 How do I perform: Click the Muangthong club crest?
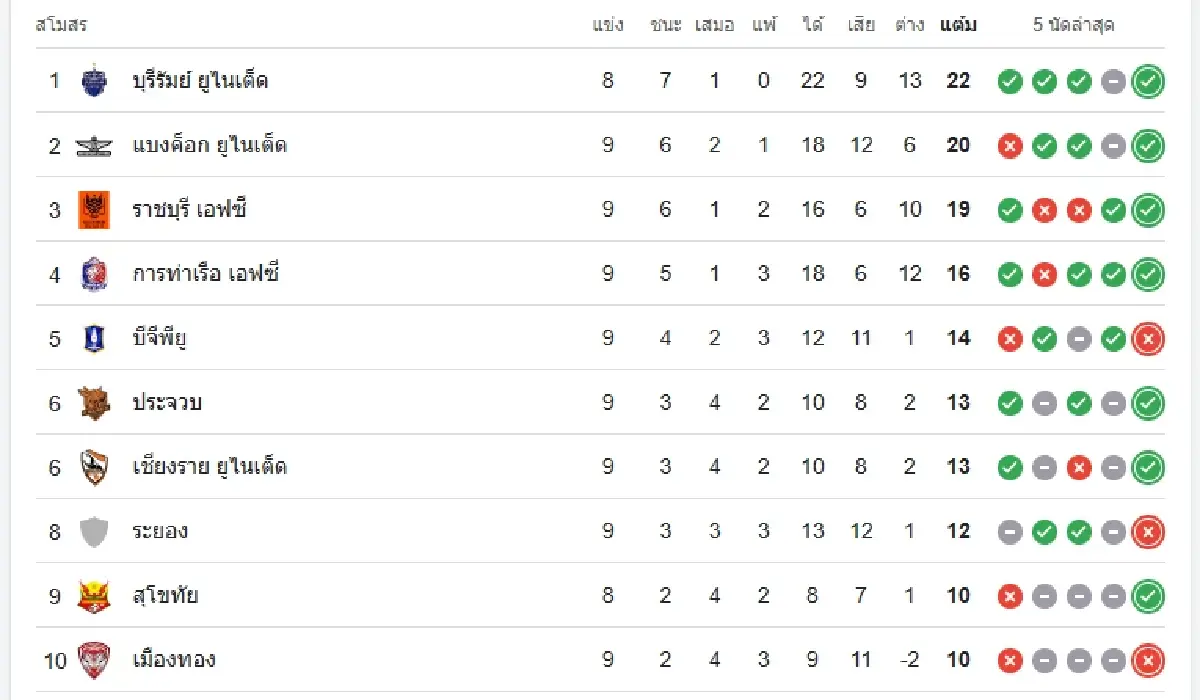pyautogui.click(x=93, y=660)
